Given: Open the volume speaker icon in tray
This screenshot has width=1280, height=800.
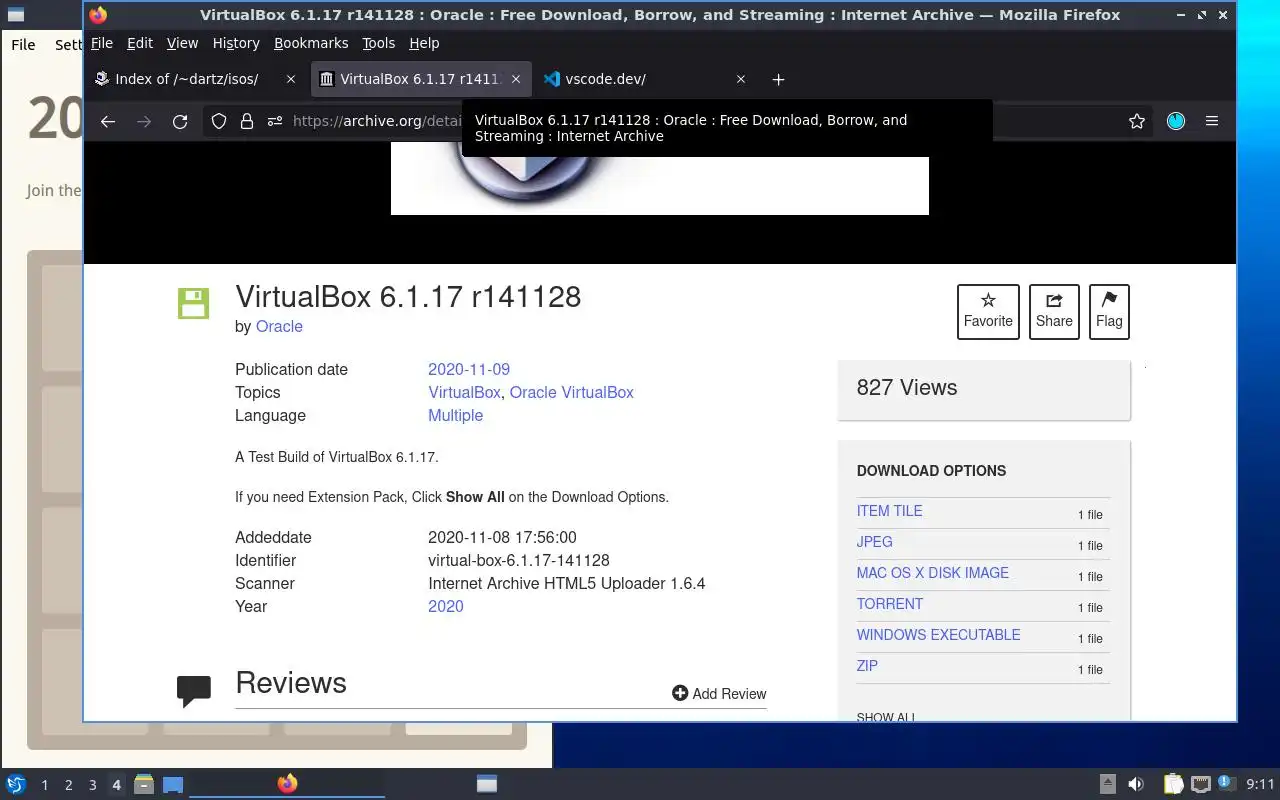Looking at the screenshot, I should 1136,784.
